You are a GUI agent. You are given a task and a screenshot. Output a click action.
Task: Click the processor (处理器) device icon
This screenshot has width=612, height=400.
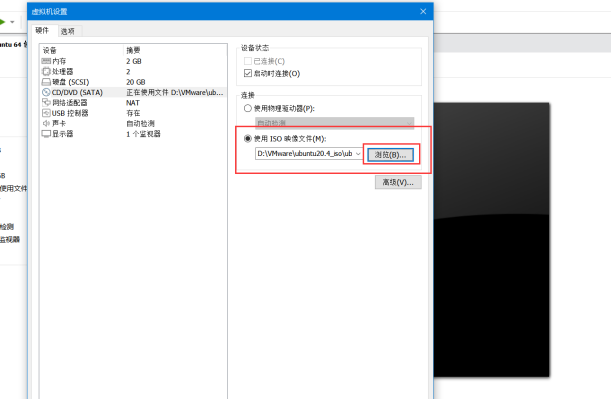click(x=46, y=71)
